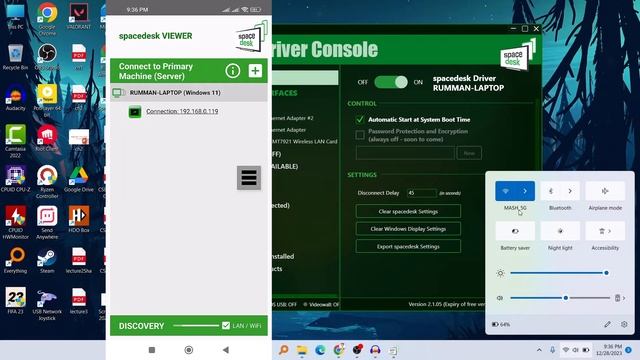This screenshot has height=360, width=640.
Task: Open Send Anywhere desktop shortcut
Action: tap(47, 222)
